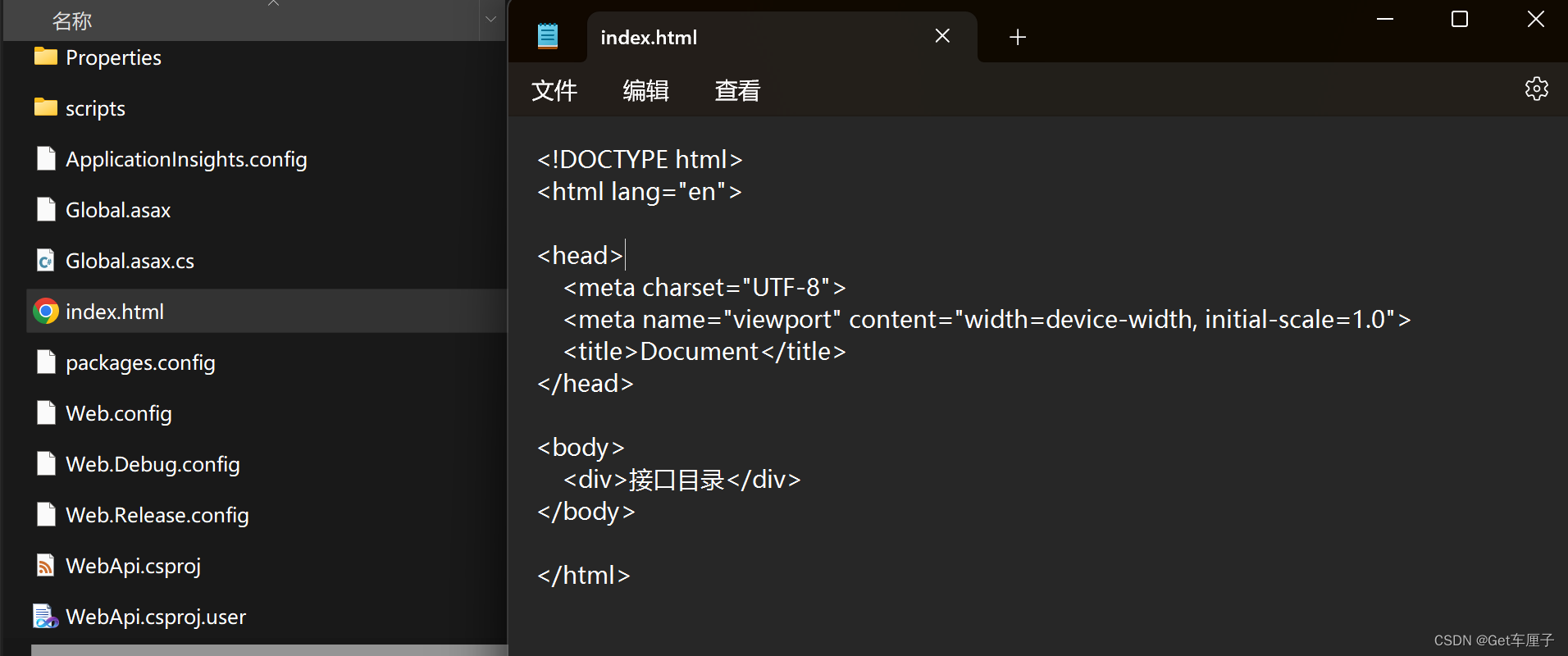Select index.html name in file list
Viewport: 1568px width, 656px height.
coord(115,312)
